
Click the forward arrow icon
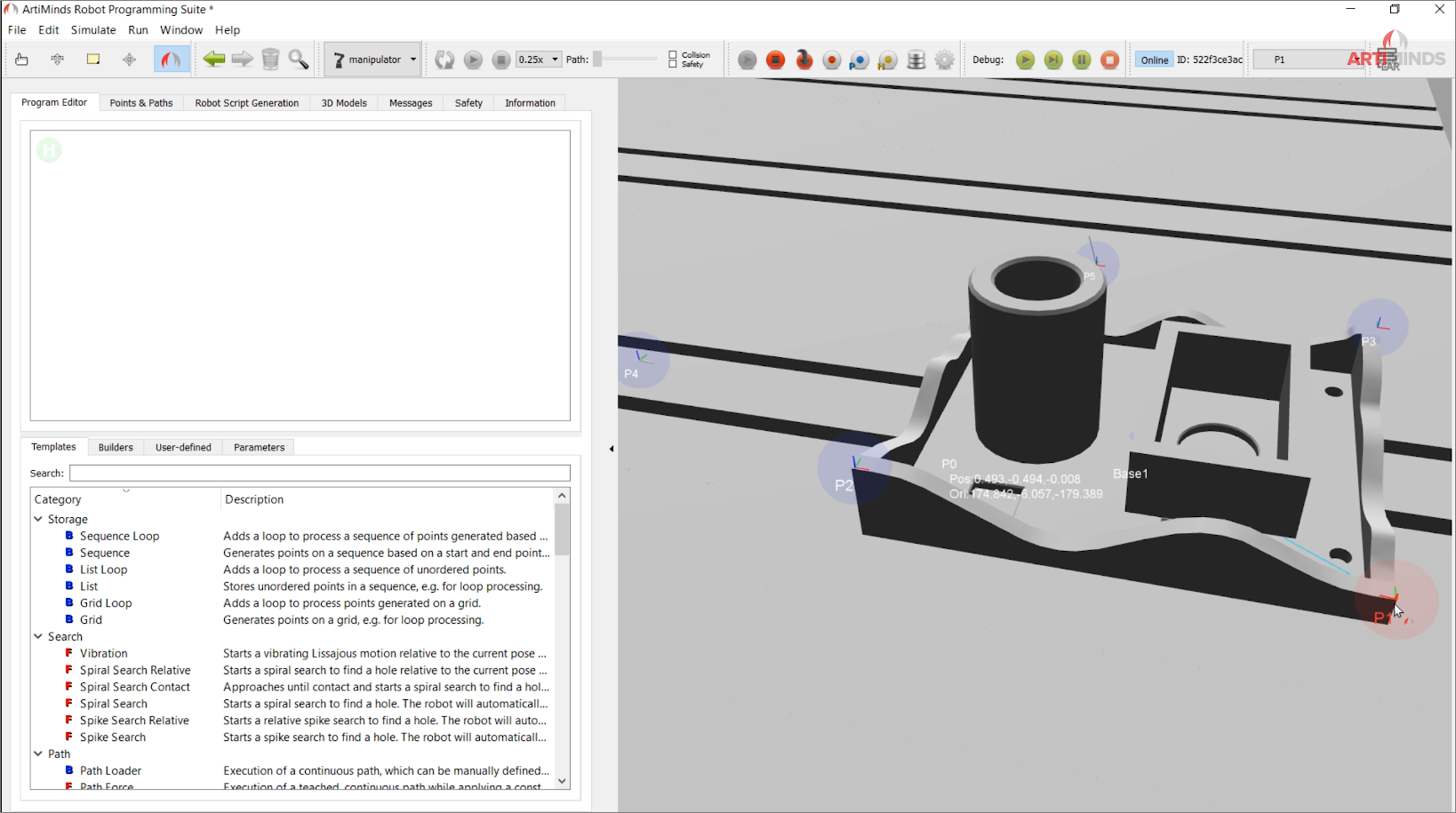tap(242, 59)
